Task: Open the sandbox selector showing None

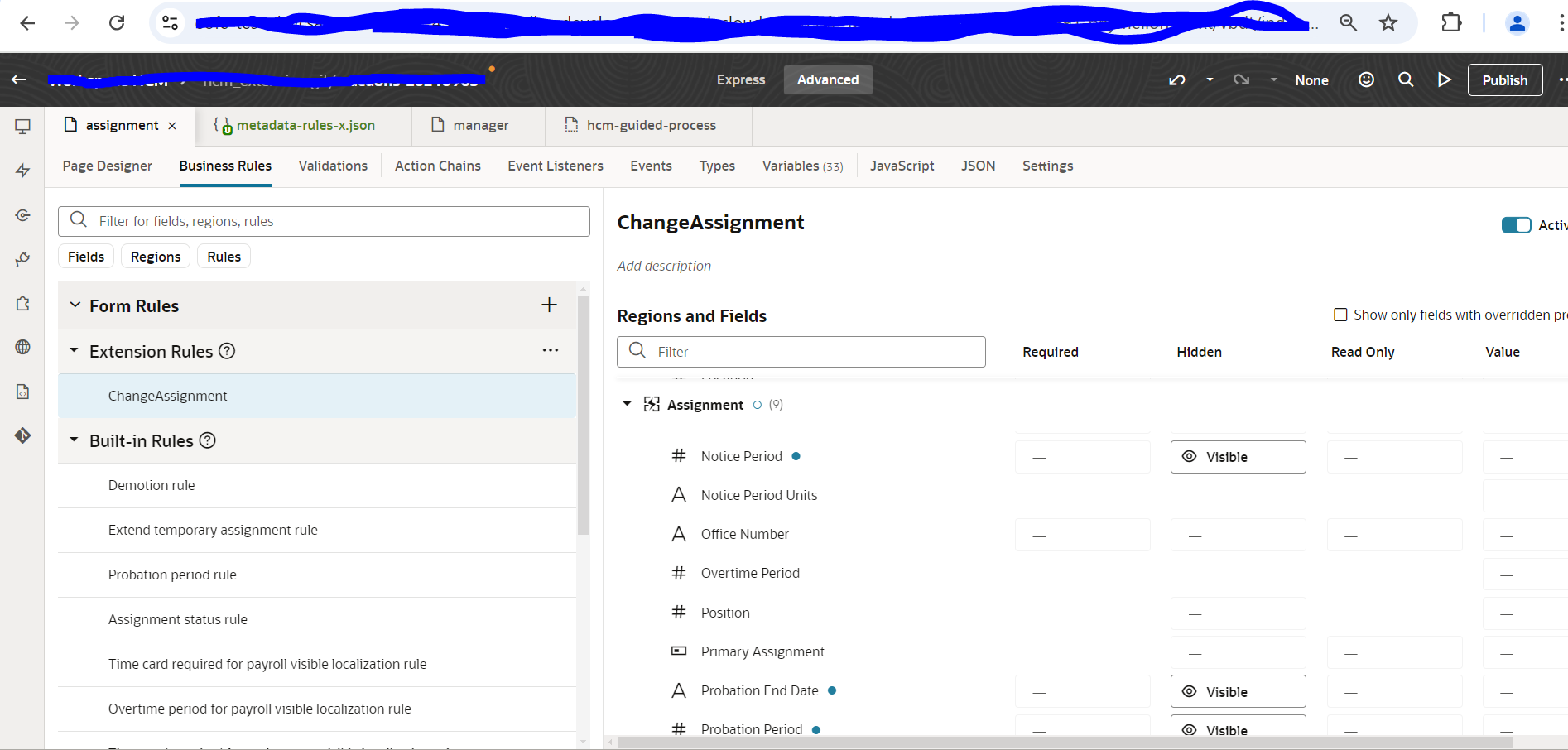Action: point(1311,79)
